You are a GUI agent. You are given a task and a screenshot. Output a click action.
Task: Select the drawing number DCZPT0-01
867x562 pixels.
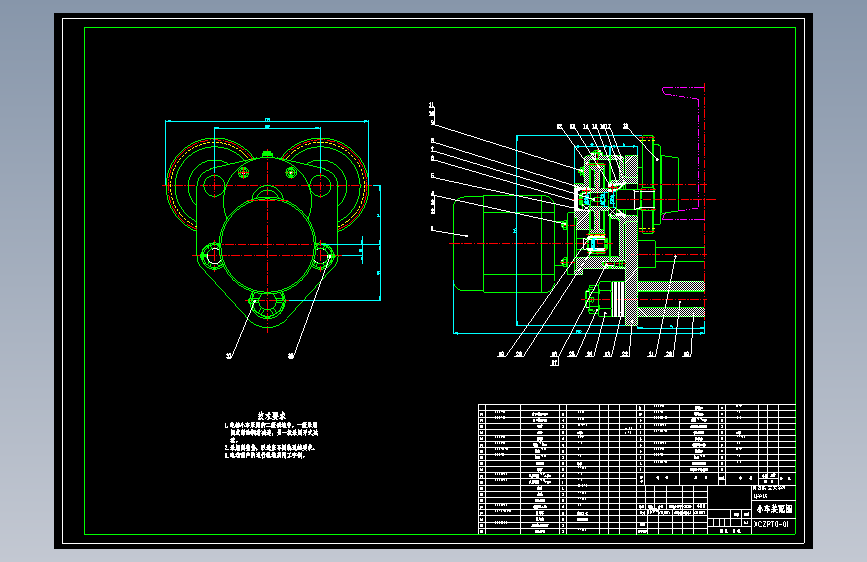click(x=771, y=524)
